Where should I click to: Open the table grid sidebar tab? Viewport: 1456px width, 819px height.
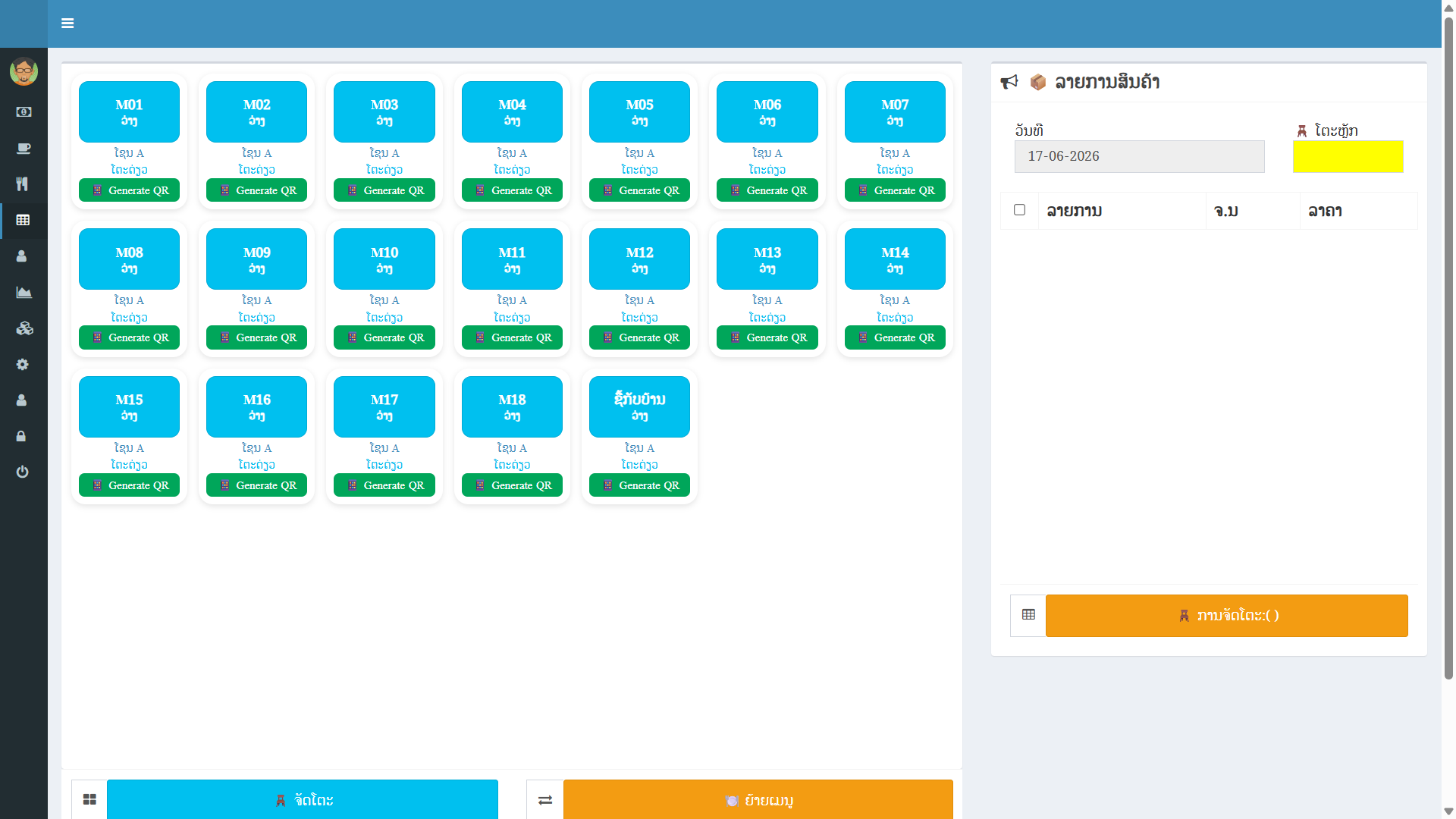click(x=24, y=220)
